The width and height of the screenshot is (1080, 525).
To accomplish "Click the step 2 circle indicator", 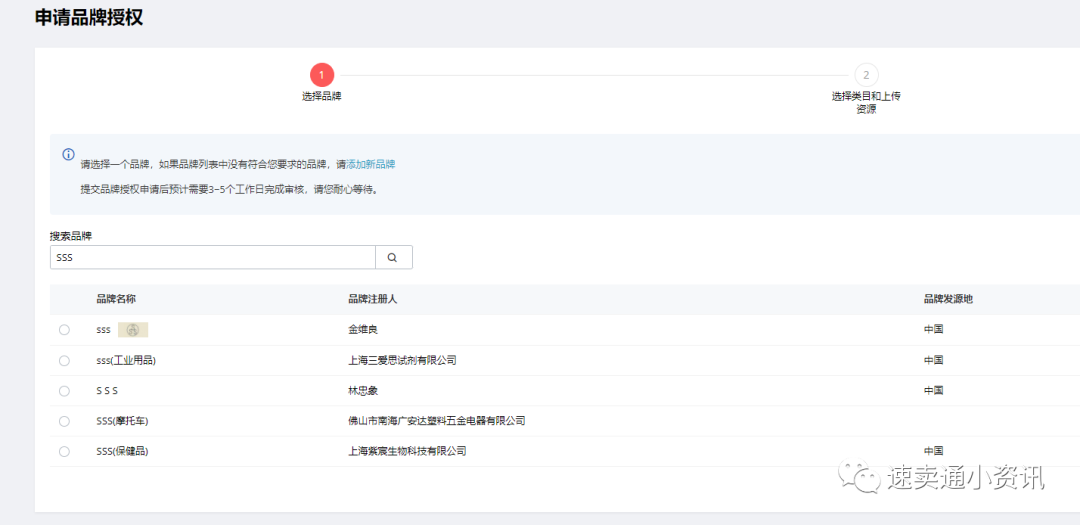I will (866, 75).
